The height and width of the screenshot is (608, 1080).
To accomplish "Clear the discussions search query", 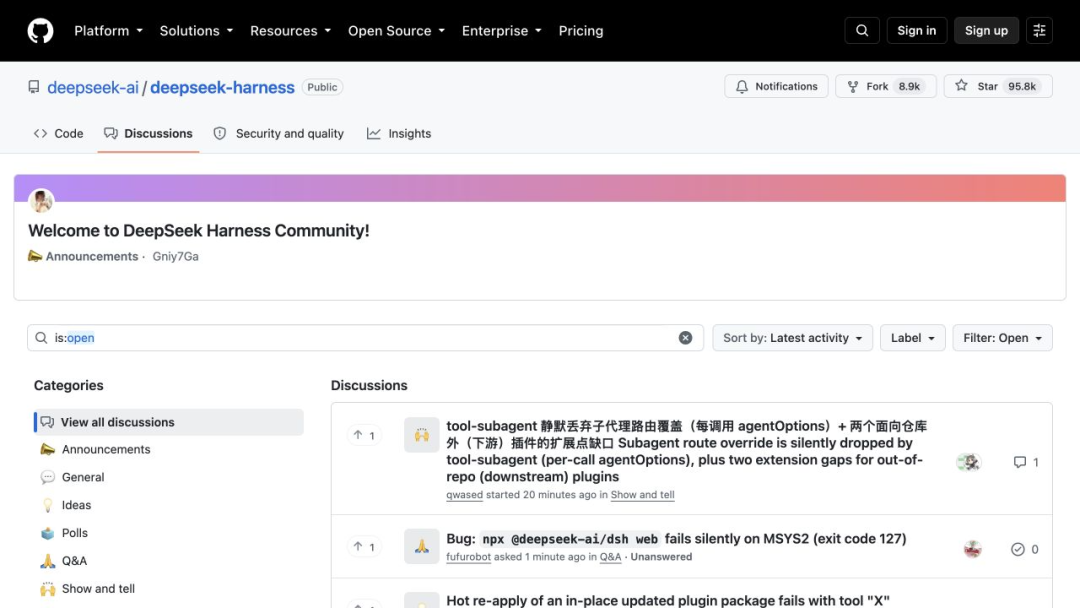I will click(x=685, y=337).
